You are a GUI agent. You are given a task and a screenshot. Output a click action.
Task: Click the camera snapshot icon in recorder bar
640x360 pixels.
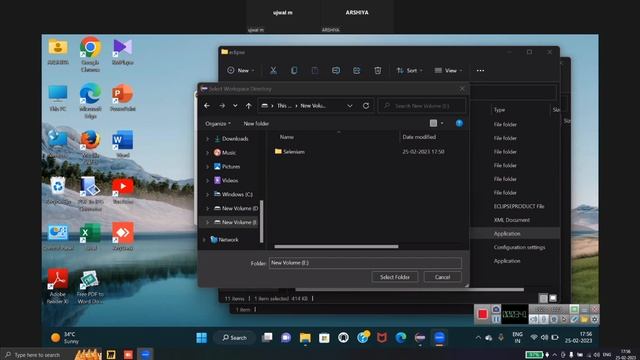pos(496,309)
